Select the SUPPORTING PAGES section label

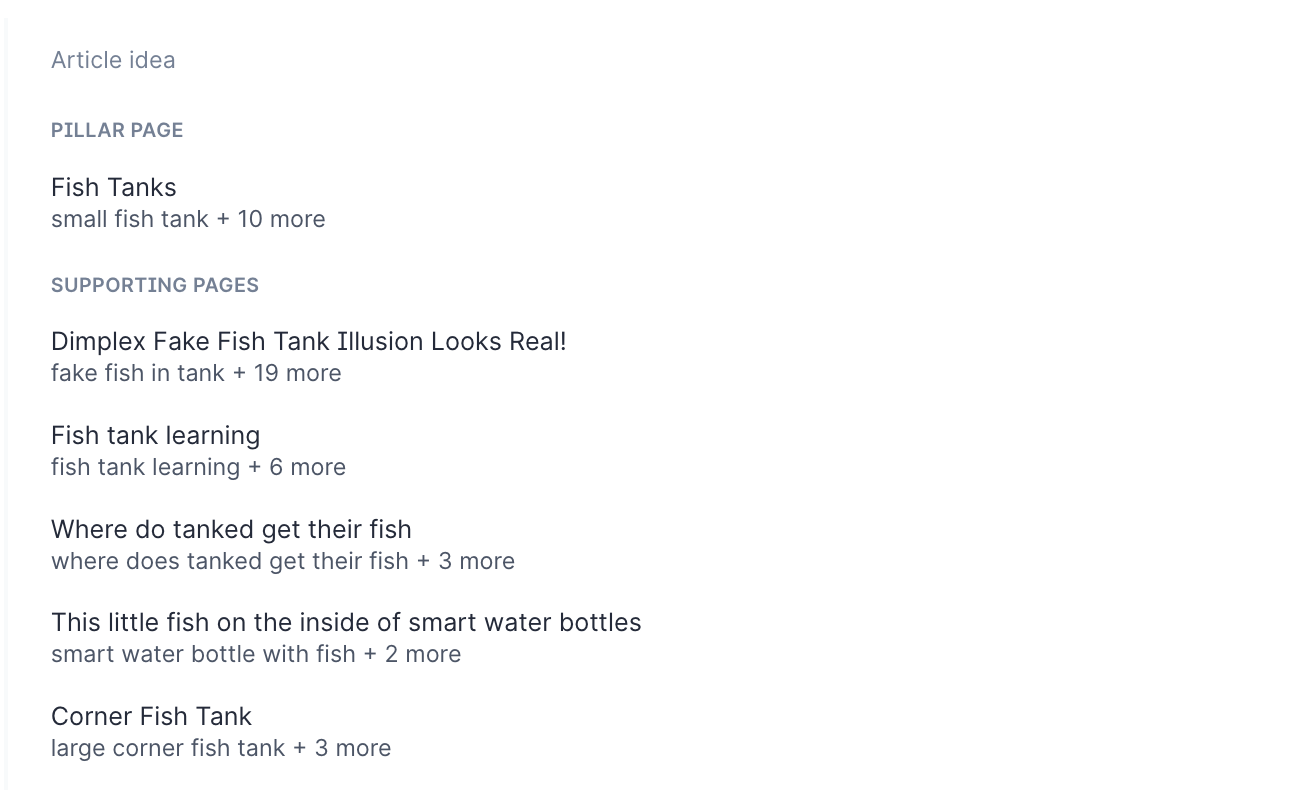[x=155, y=285]
